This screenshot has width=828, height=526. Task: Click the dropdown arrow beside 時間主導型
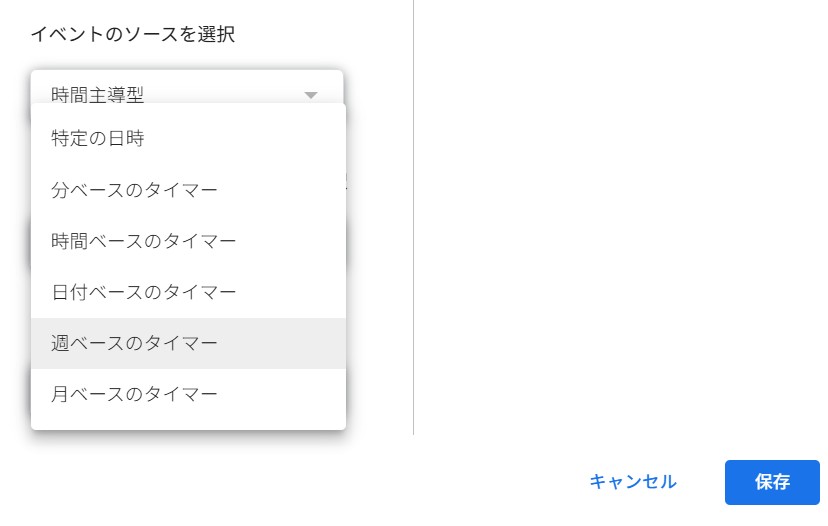pyautogui.click(x=310, y=95)
